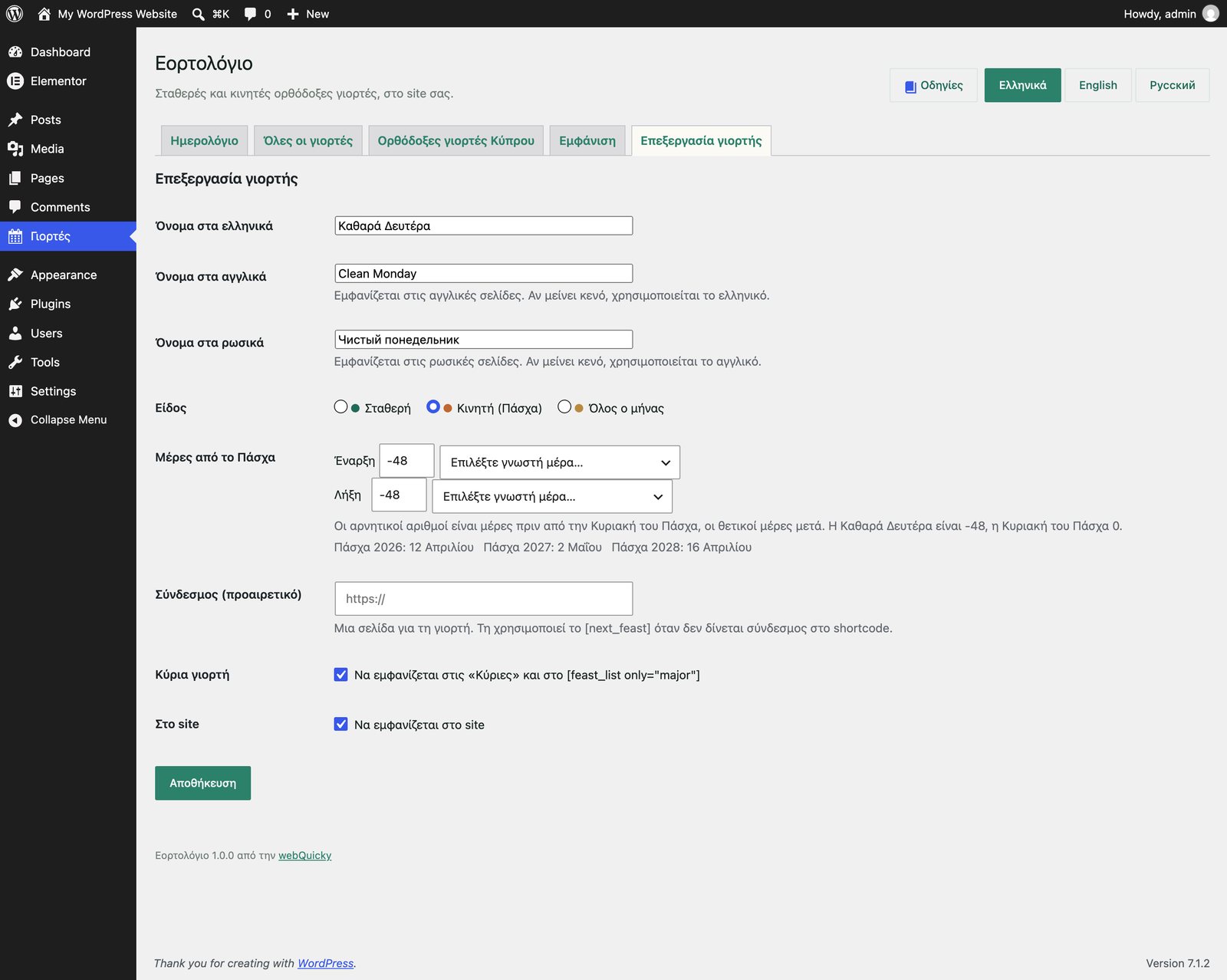The image size is (1227, 980).
Task: Click the Pages sidebar icon
Action: (15, 178)
